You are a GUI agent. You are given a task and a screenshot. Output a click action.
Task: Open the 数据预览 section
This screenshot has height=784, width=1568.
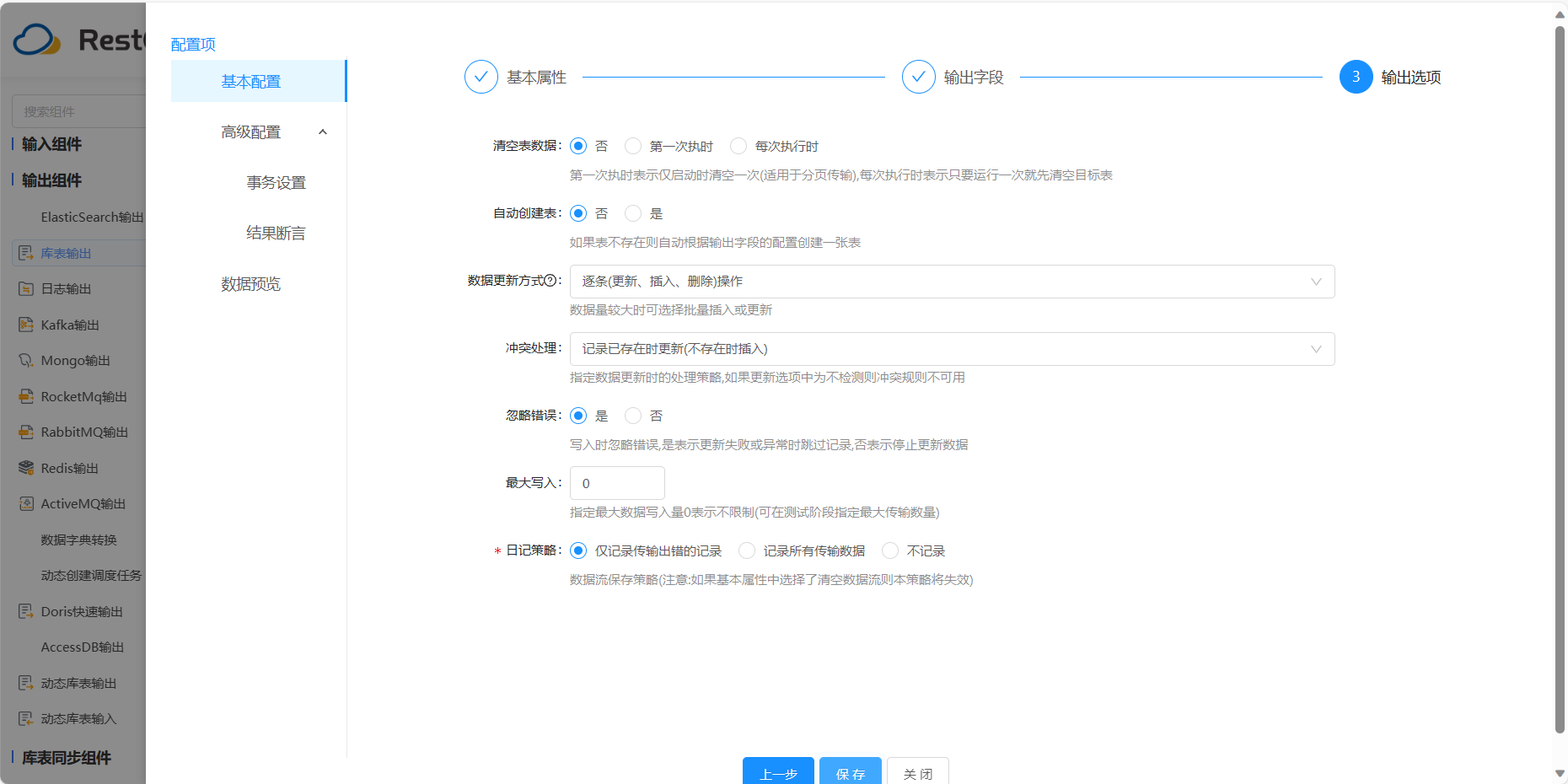coord(250,284)
